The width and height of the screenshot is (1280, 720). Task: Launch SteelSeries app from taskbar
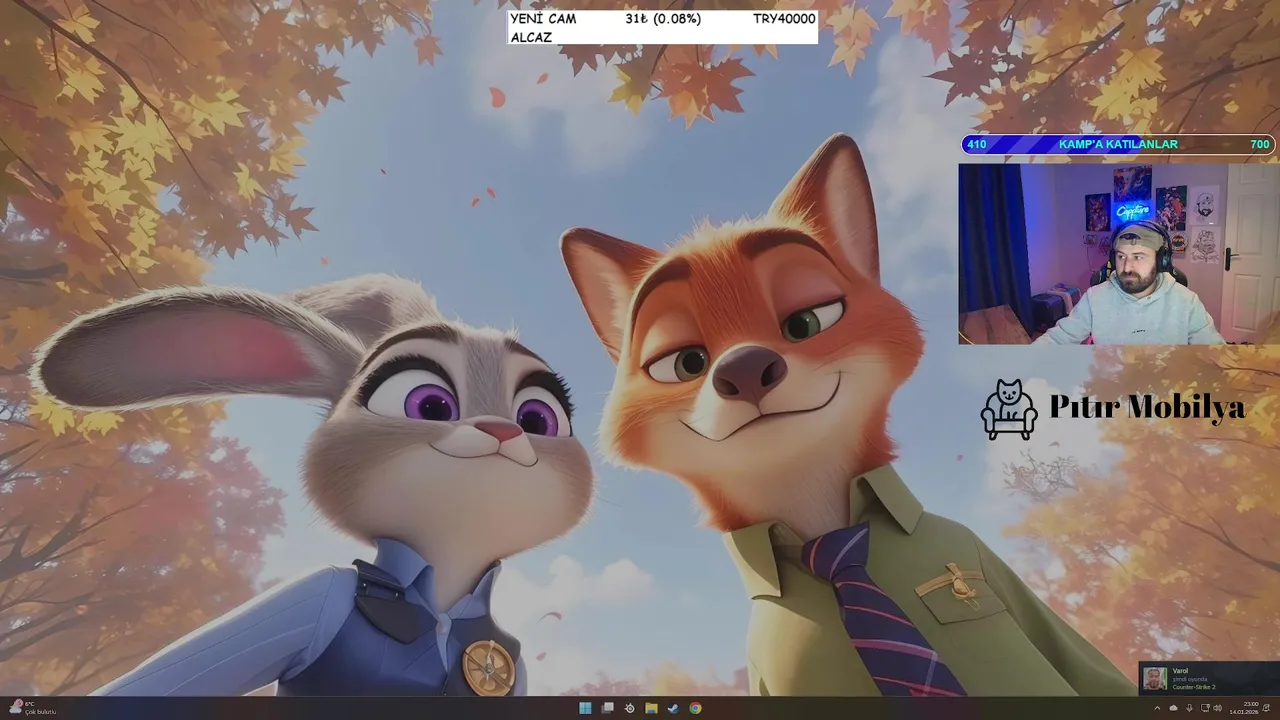coord(629,708)
